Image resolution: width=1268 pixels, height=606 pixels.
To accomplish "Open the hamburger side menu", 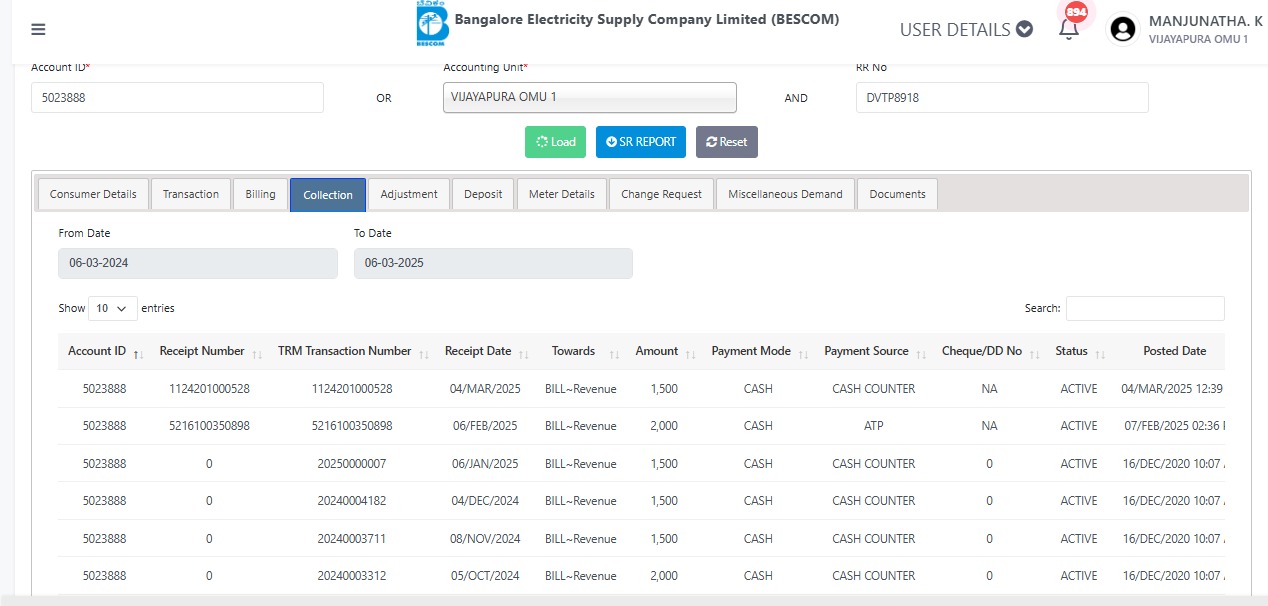I will (x=38, y=29).
